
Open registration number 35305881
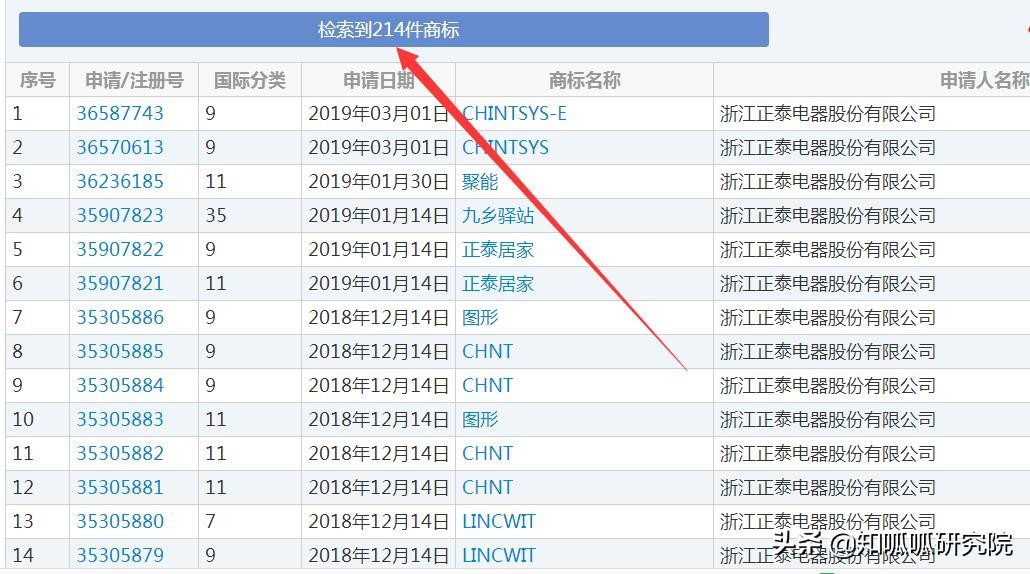click(x=120, y=487)
